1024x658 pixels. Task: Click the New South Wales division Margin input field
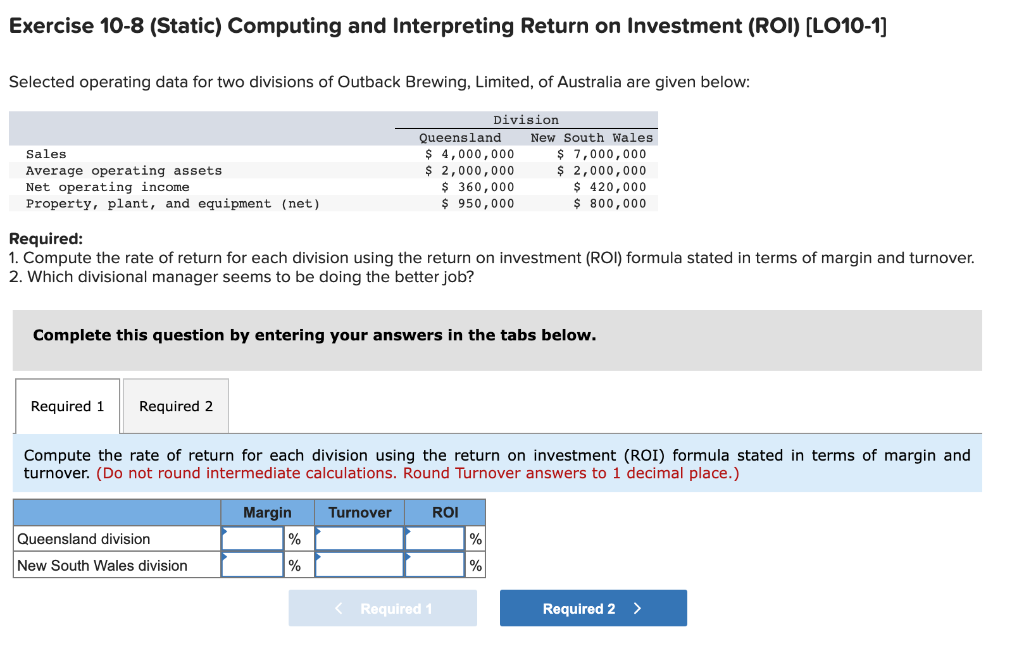[x=253, y=565]
